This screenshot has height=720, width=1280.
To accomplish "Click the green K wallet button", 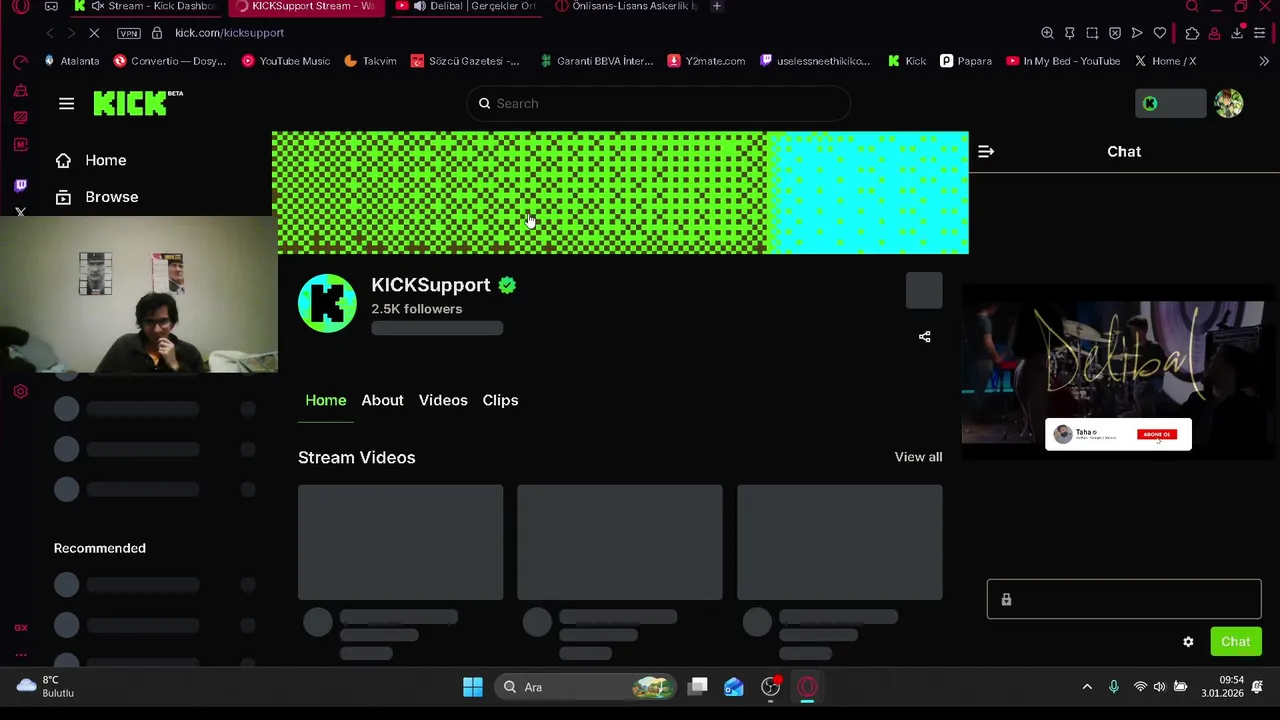I will tap(1170, 103).
